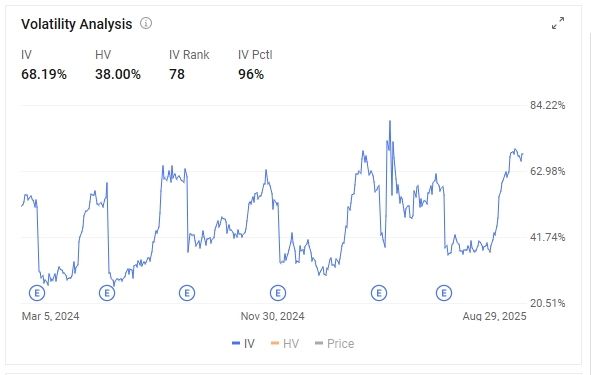Toggle the IV series in legend

pos(243,344)
